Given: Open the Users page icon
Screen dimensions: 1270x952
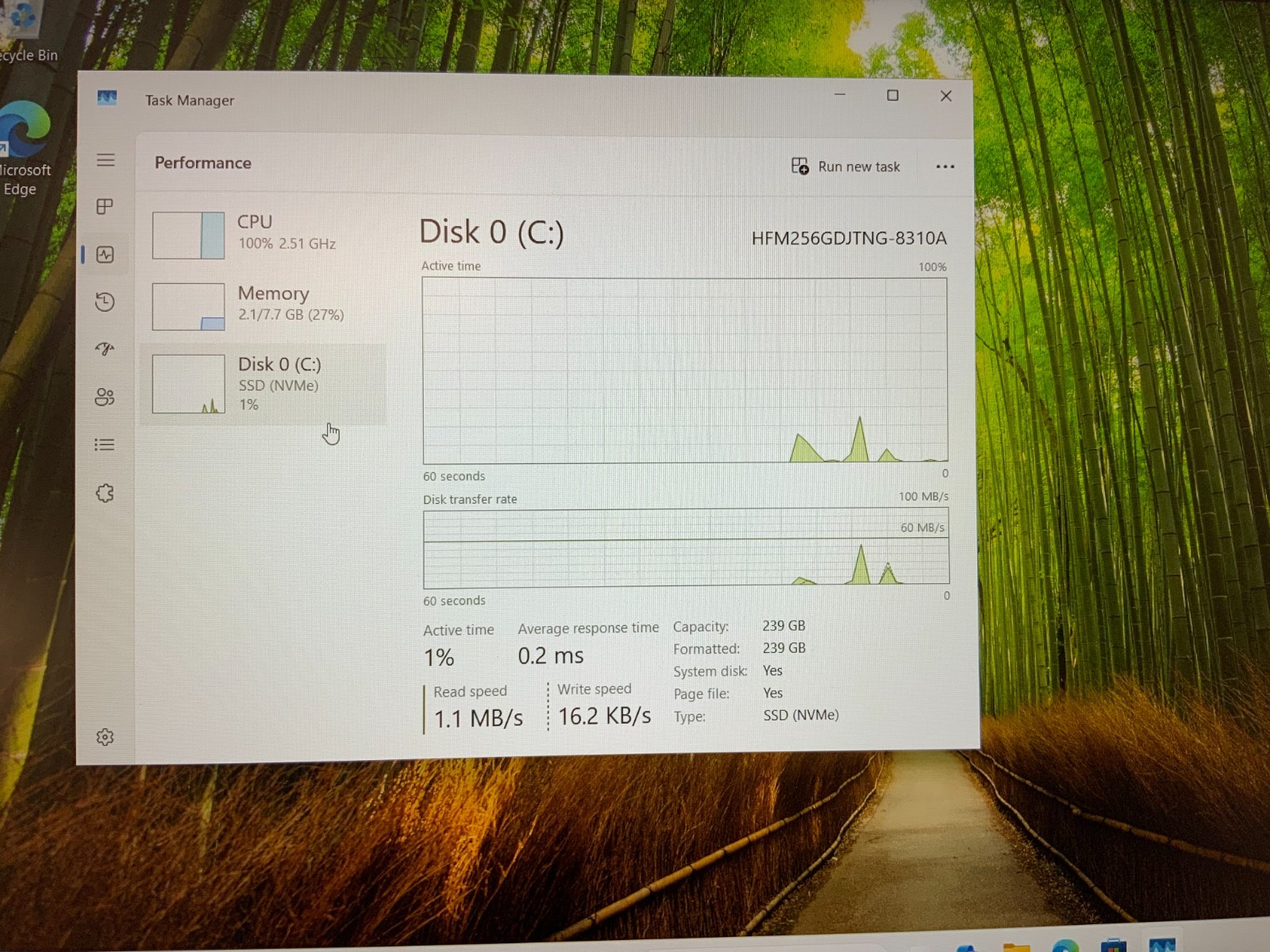Looking at the screenshot, I should (x=105, y=397).
